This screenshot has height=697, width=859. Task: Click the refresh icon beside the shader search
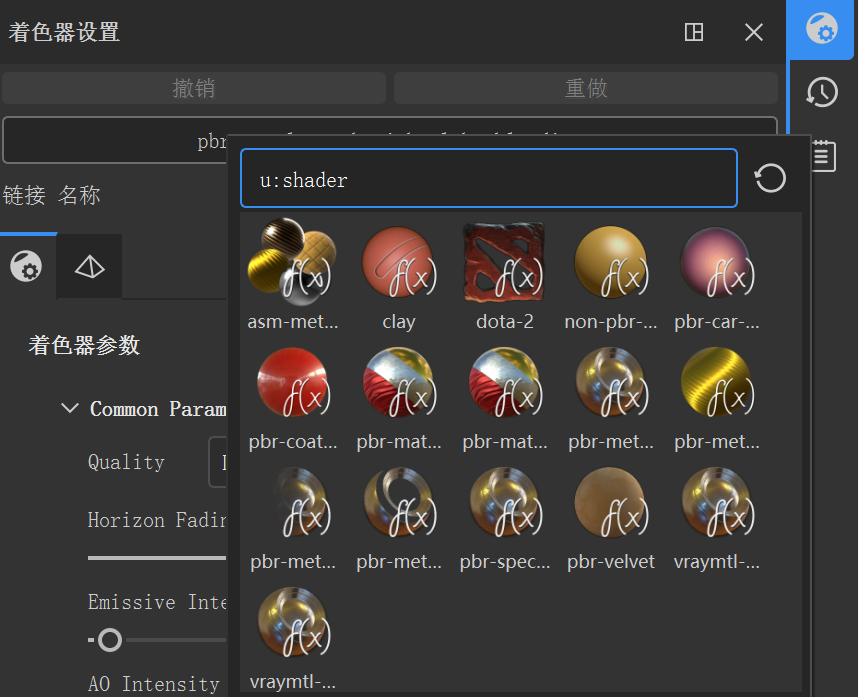click(x=770, y=177)
